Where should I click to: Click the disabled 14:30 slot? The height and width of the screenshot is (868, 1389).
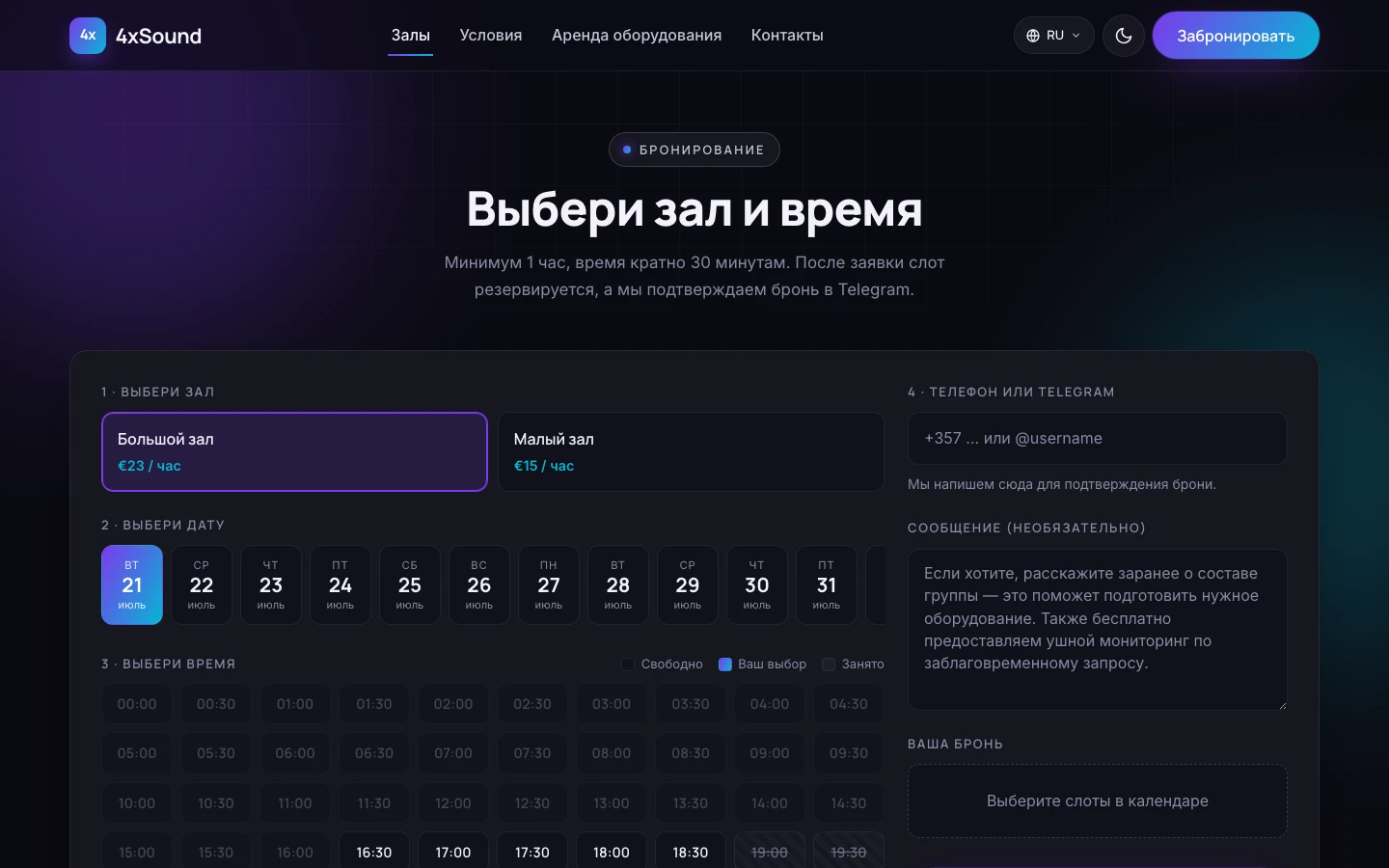849,803
